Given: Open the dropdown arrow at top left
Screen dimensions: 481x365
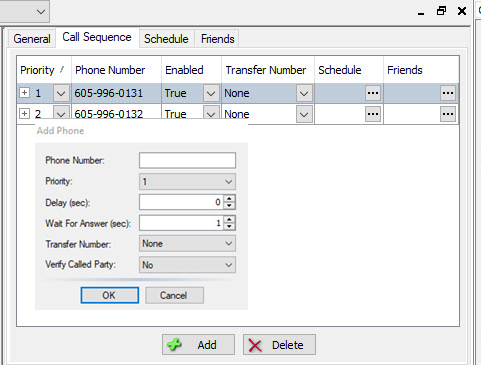Looking at the screenshot, I should click(41, 12).
